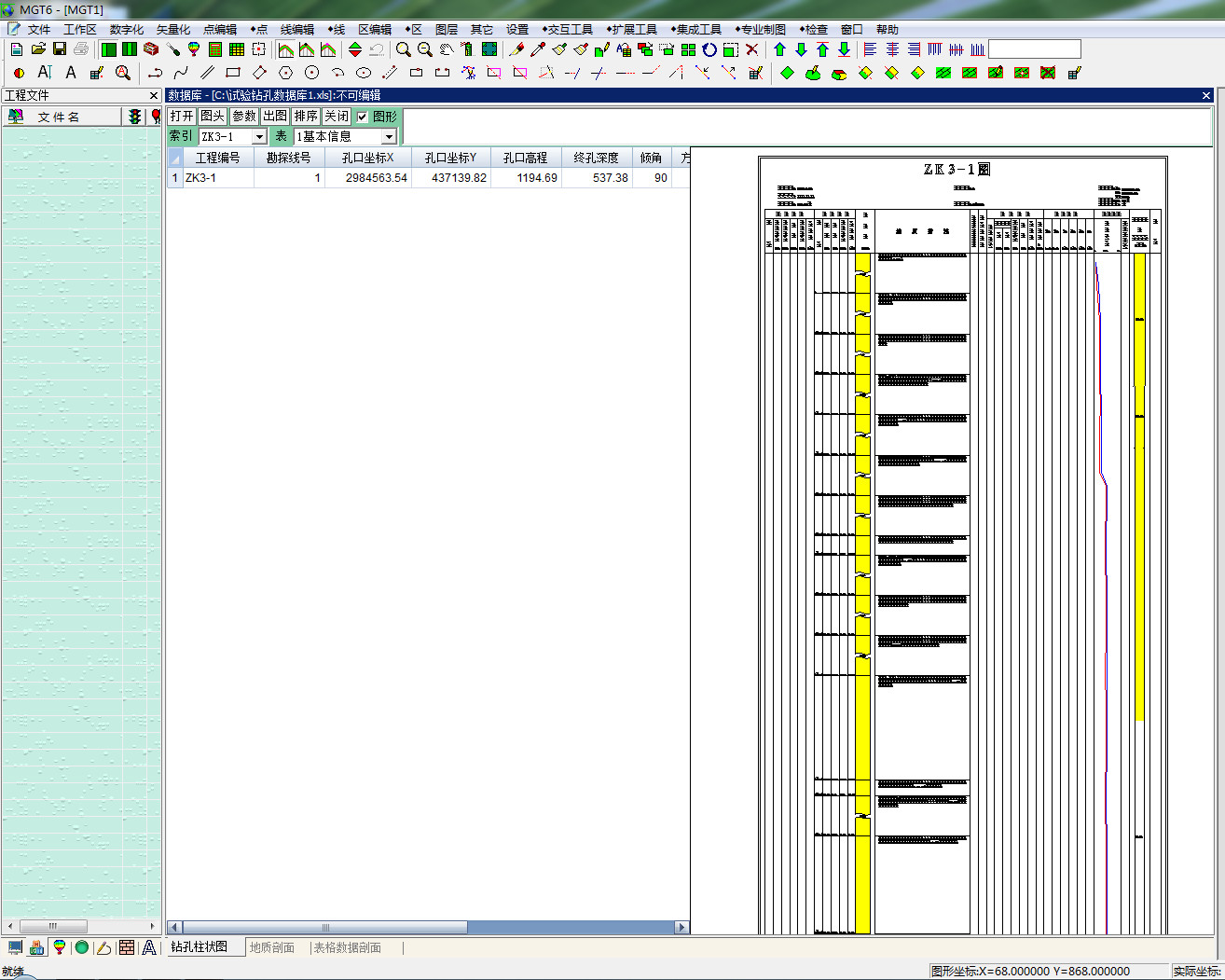Screen dimensions: 1225x980
Task: Click the 出图 button
Action: [275, 117]
